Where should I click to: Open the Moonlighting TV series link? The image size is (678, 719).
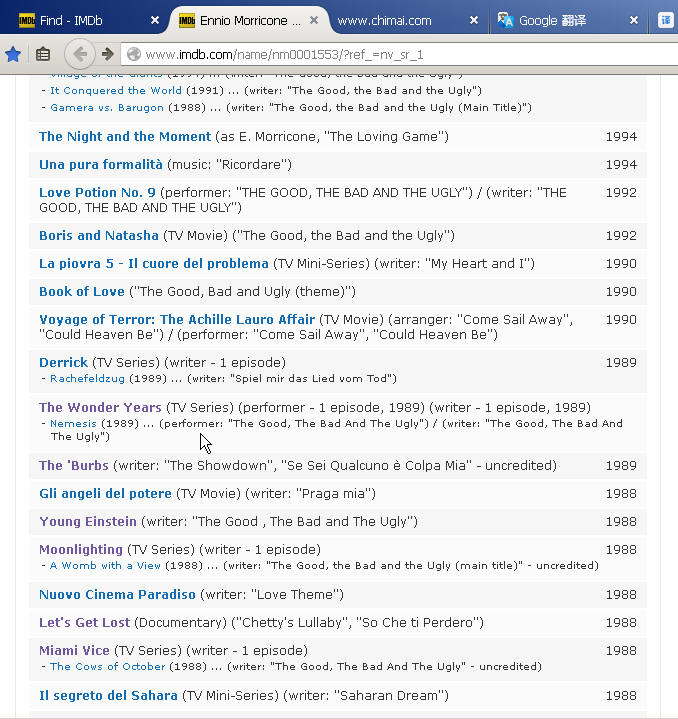(x=81, y=549)
